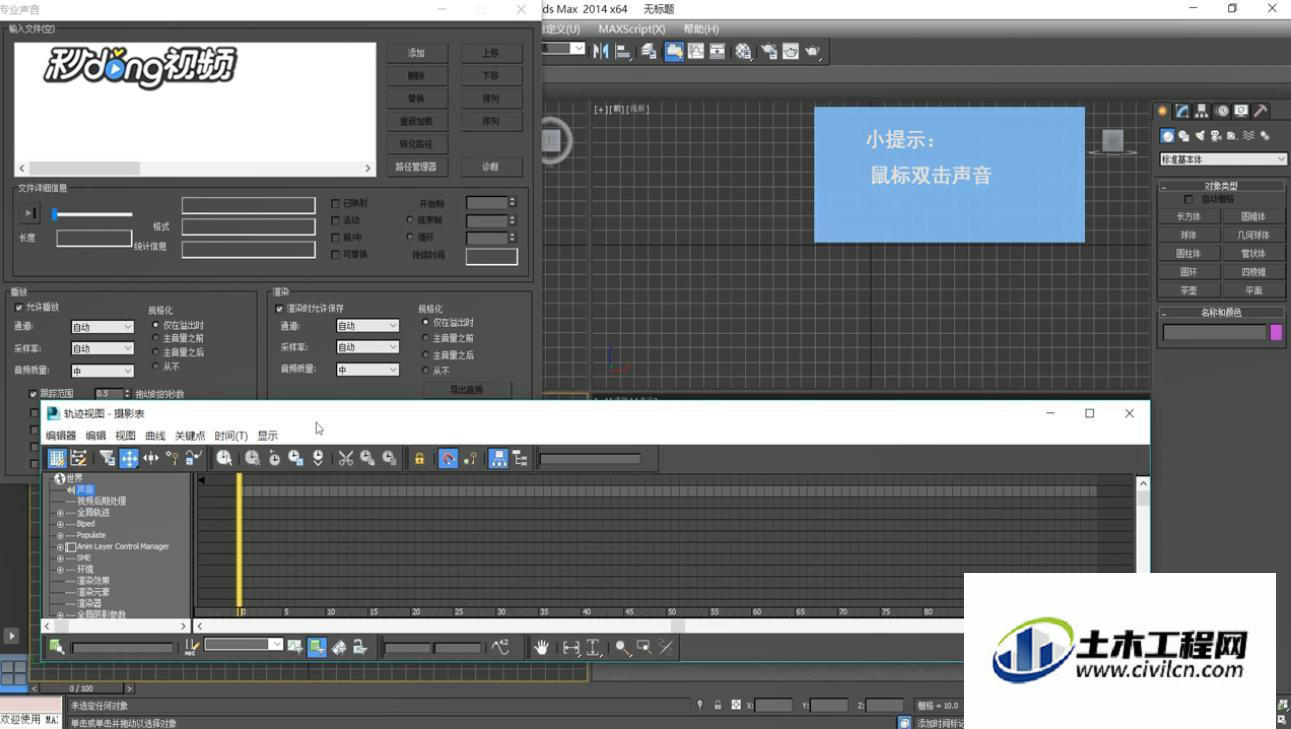Viewport: 1291px width, 729px height.
Task: Enable the 活动 checkbox
Action: [x=335, y=220]
